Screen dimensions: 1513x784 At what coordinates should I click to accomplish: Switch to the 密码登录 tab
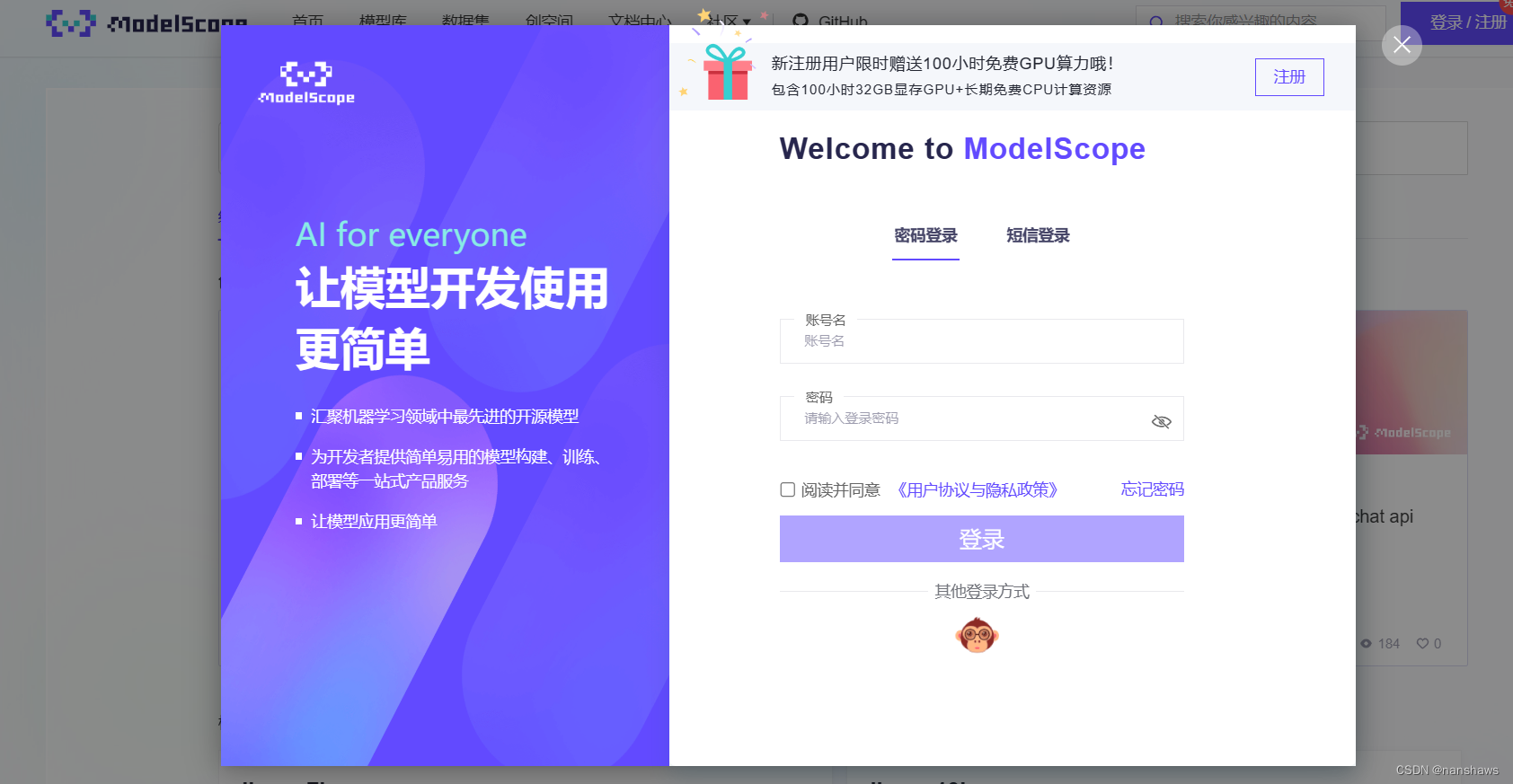tap(925, 235)
